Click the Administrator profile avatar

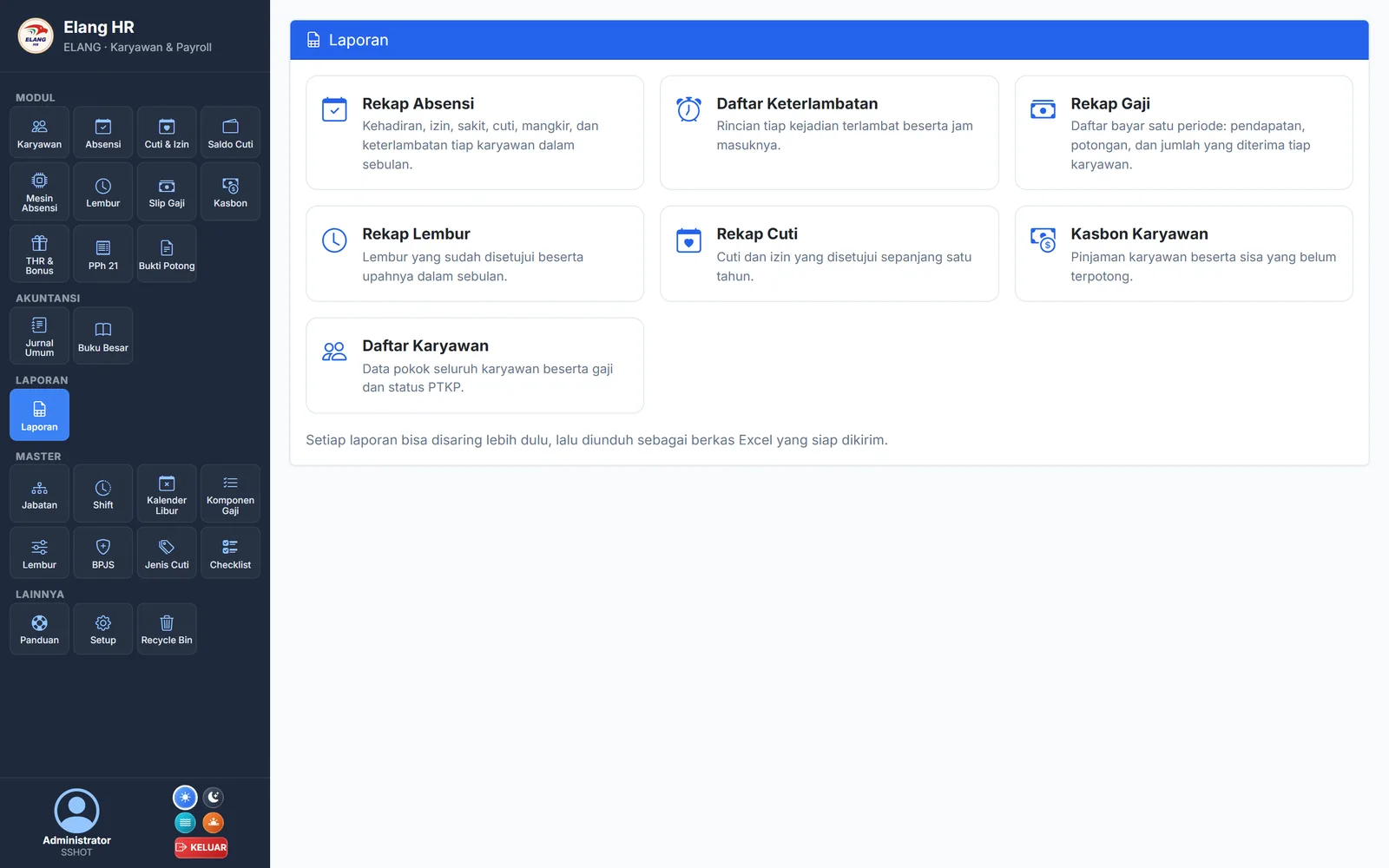tap(76, 811)
